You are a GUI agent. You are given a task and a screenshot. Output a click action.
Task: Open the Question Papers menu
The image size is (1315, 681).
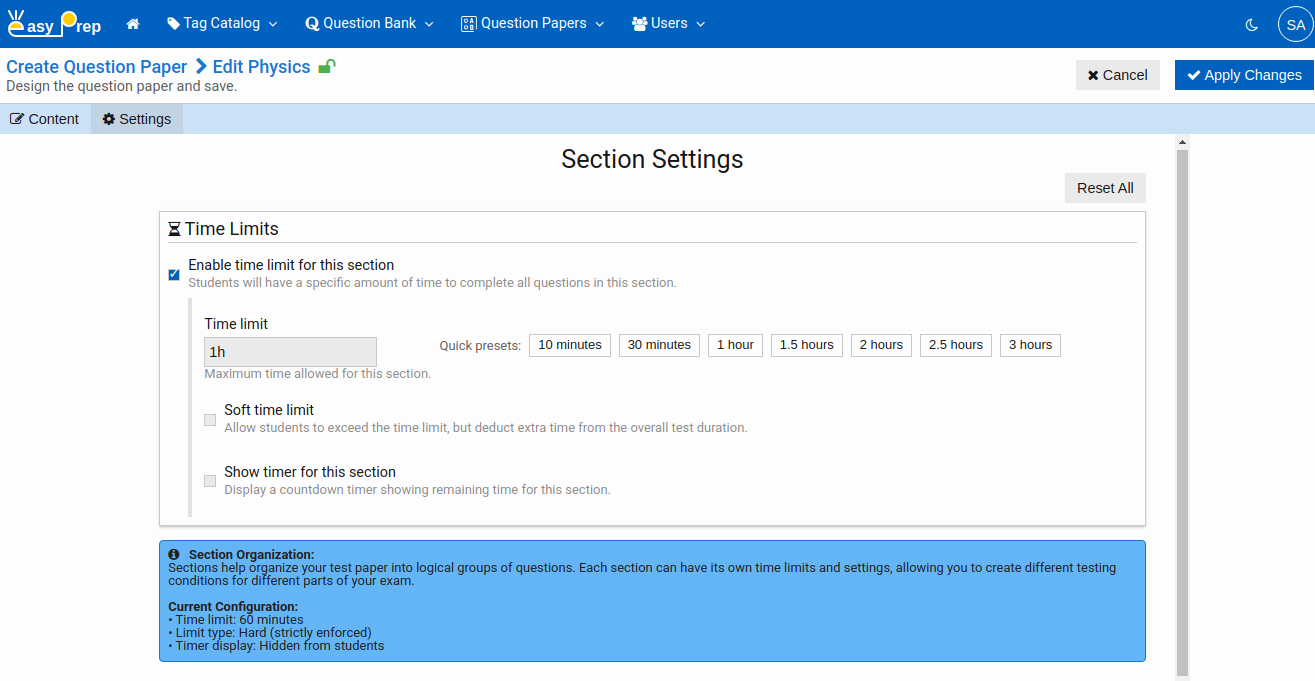click(531, 23)
